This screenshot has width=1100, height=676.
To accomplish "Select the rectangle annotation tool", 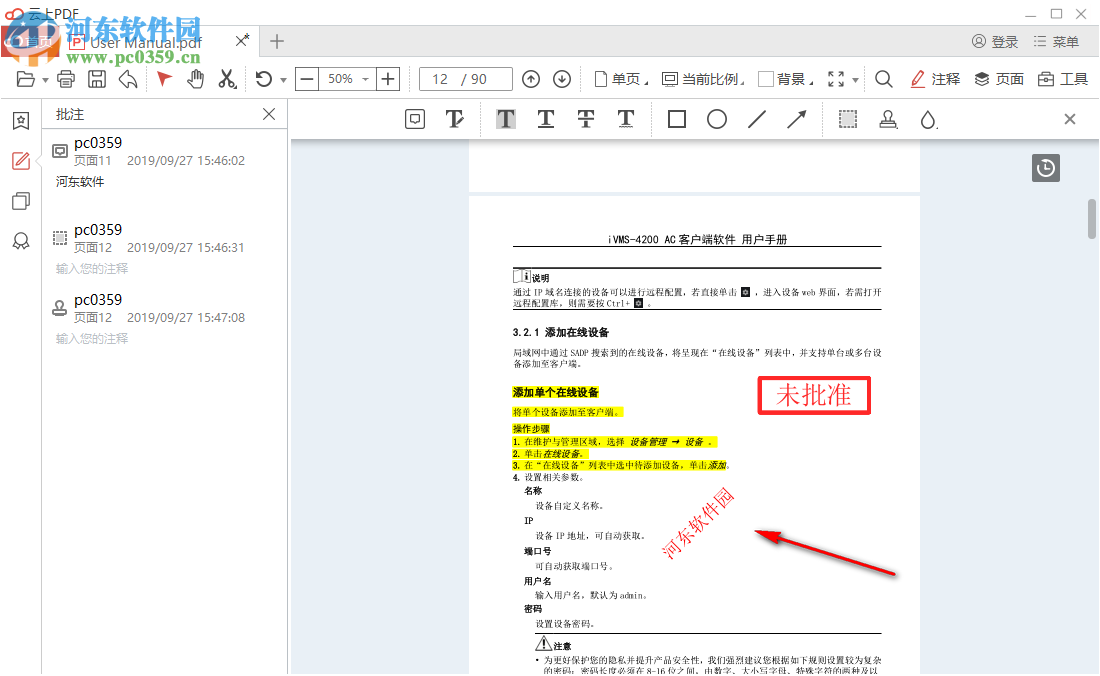I will [x=676, y=119].
